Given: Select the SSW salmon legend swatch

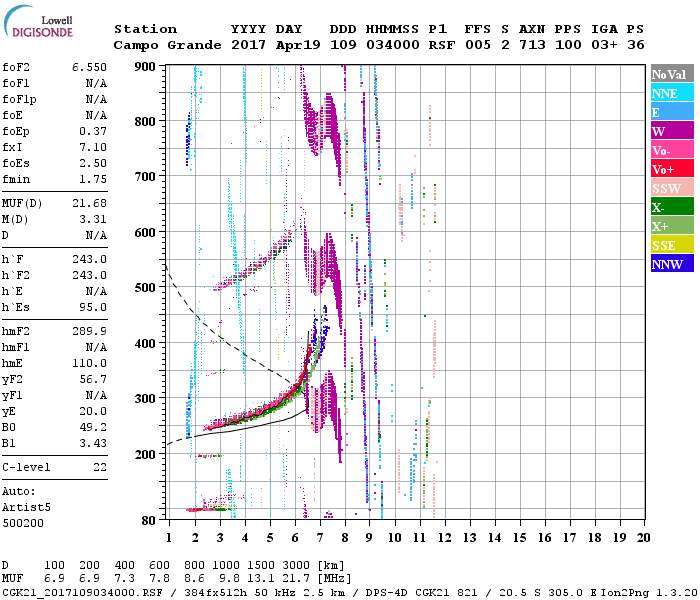Looking at the screenshot, I should point(672,188).
